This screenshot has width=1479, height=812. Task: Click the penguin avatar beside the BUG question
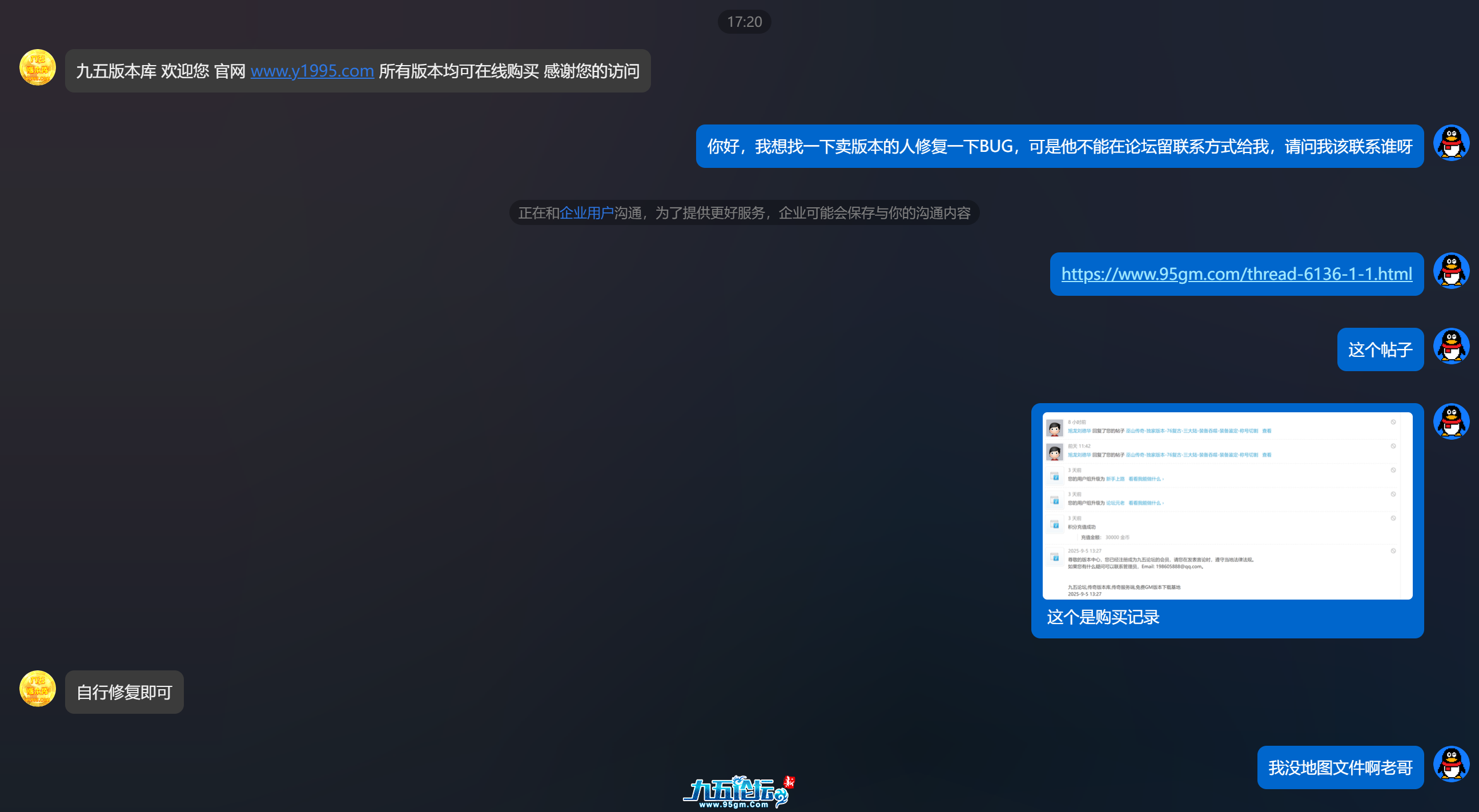pyautogui.click(x=1451, y=143)
